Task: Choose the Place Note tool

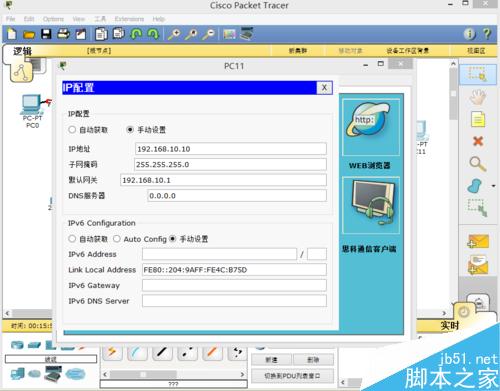Action: [x=478, y=119]
